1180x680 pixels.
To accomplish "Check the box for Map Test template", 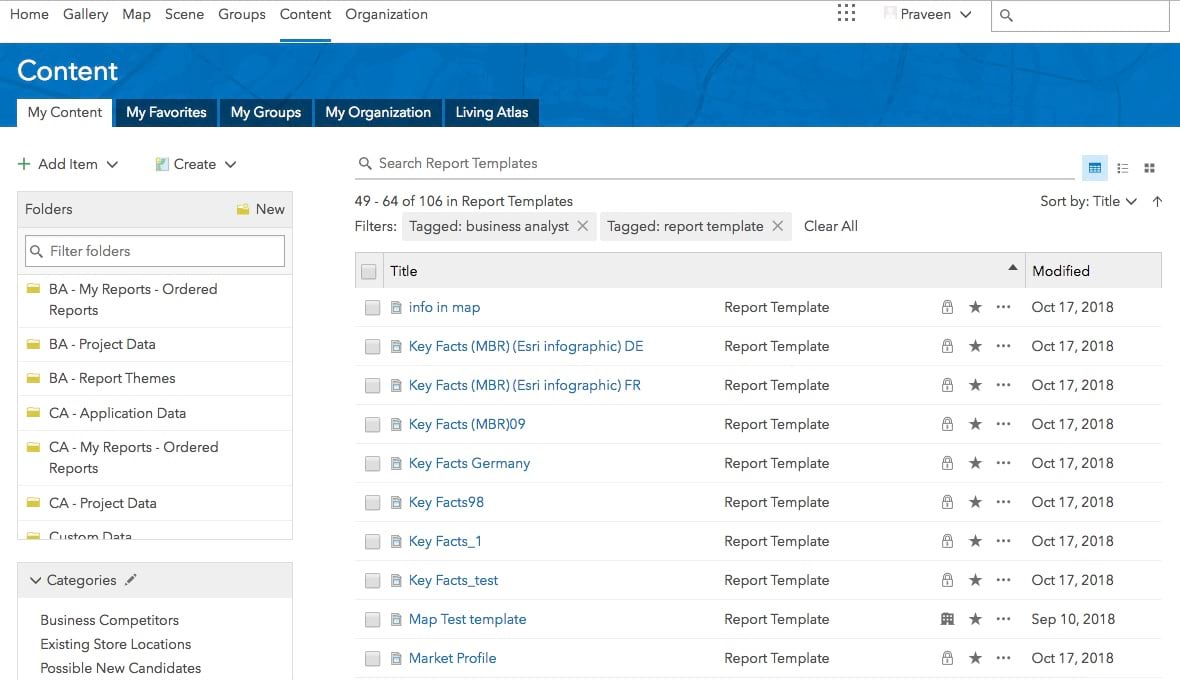I will pos(373,620).
